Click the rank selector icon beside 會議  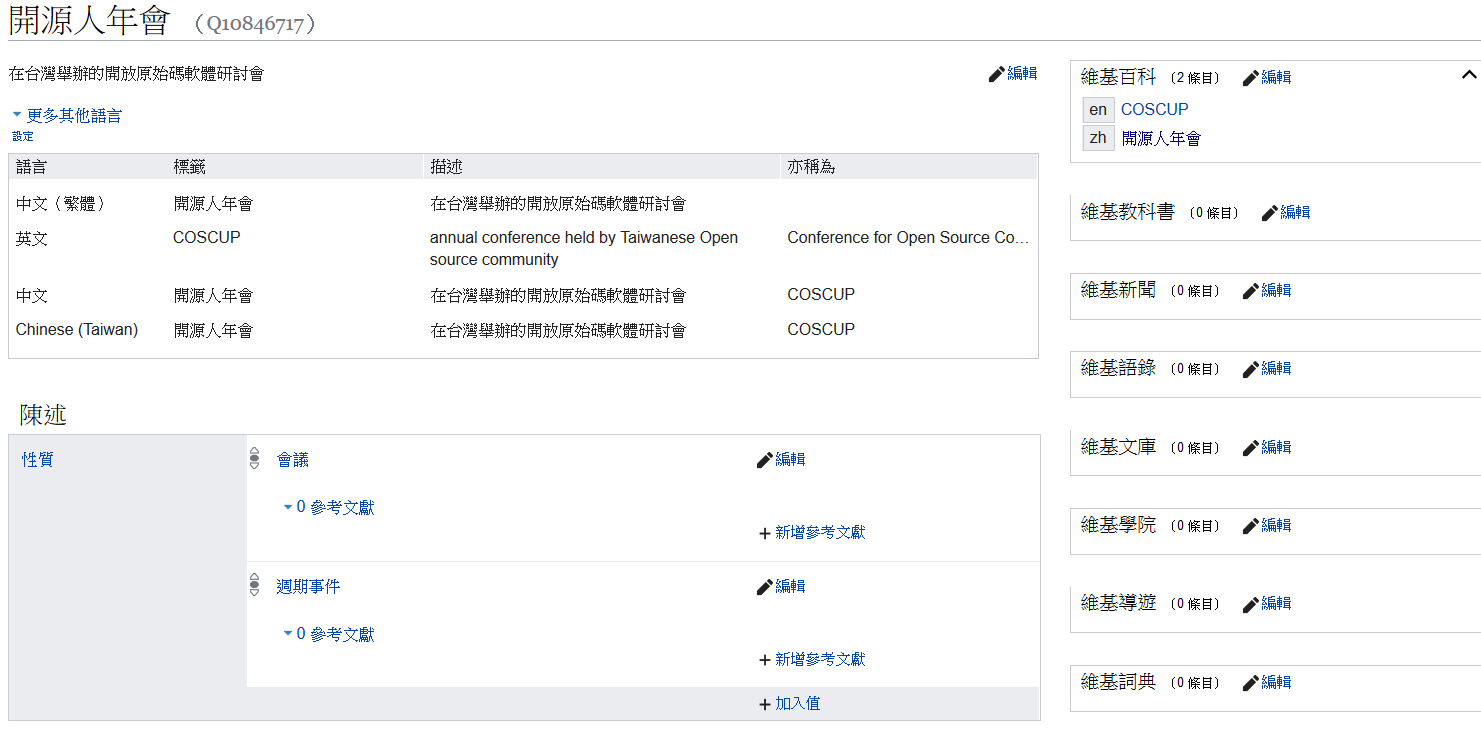click(254, 458)
